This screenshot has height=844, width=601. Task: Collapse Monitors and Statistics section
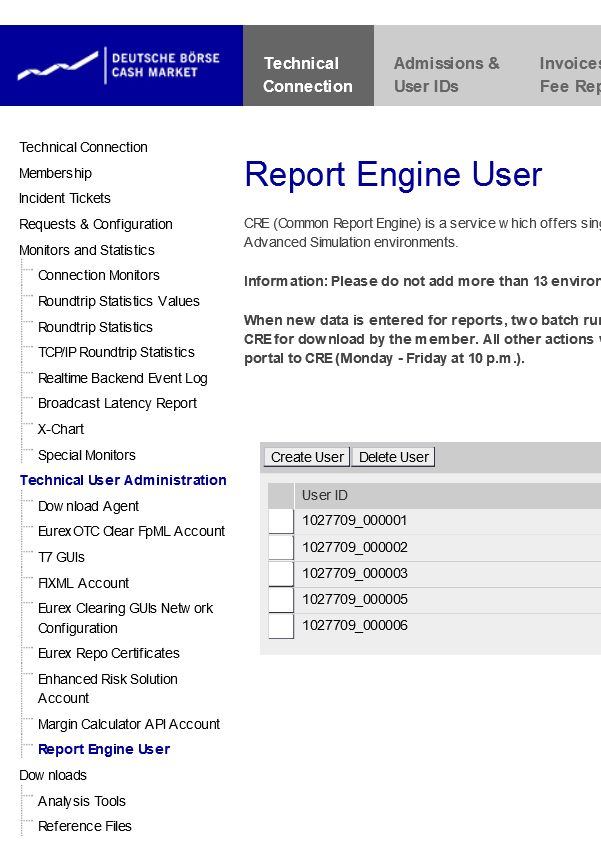pos(87,250)
